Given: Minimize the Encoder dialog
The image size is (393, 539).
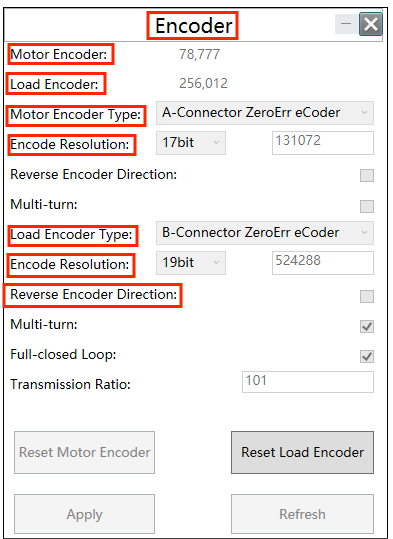Looking at the screenshot, I should coord(347,24).
